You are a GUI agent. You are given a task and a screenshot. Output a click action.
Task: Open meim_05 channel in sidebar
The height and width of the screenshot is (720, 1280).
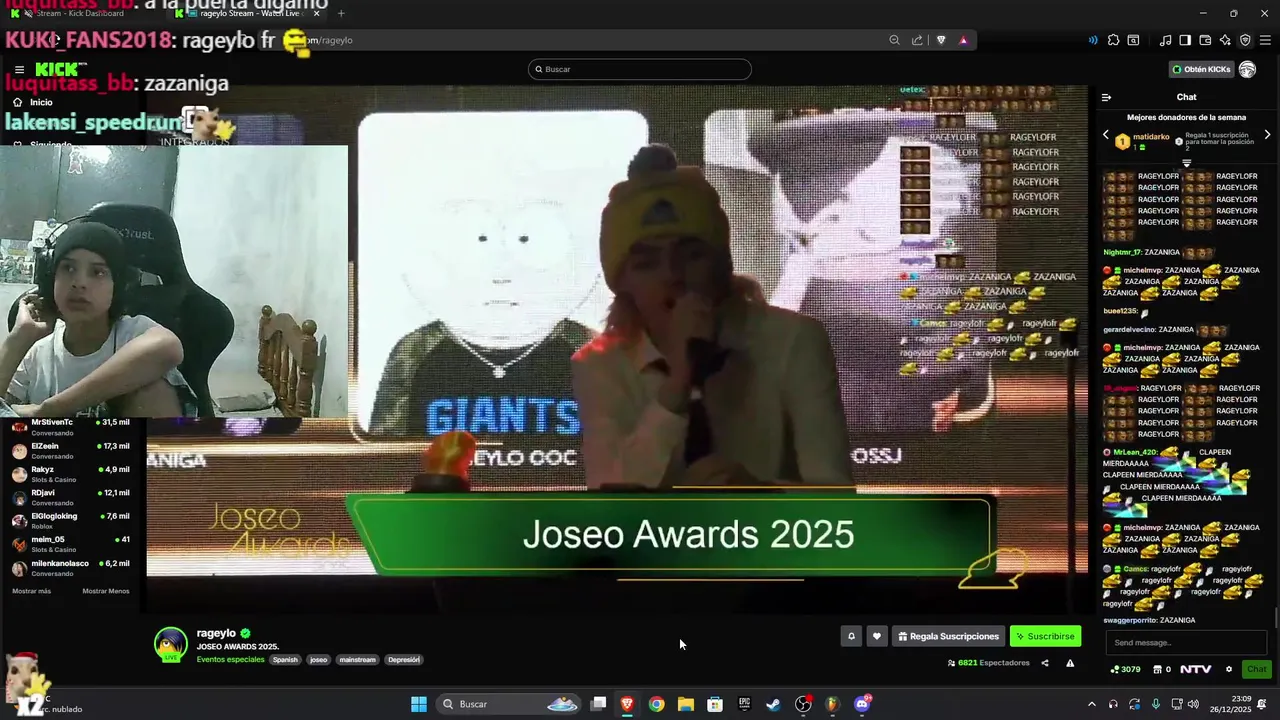(x=70, y=544)
